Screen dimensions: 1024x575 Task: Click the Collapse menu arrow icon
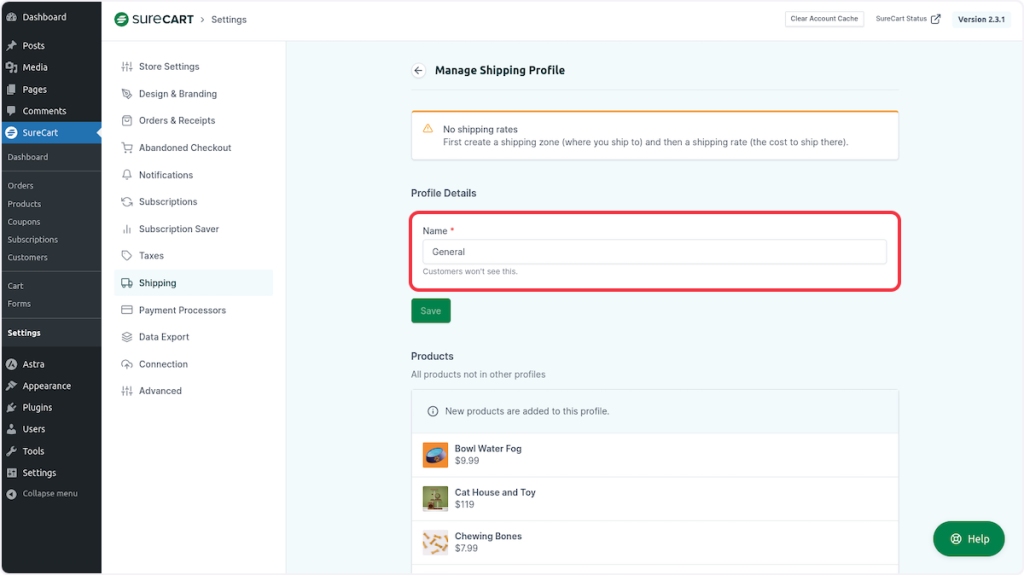12,494
